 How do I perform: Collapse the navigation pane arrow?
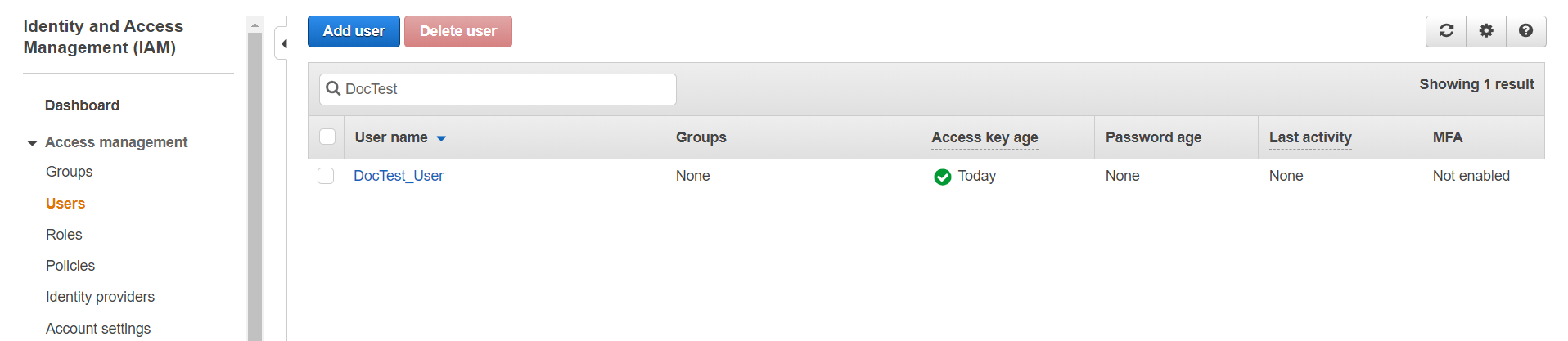click(283, 44)
